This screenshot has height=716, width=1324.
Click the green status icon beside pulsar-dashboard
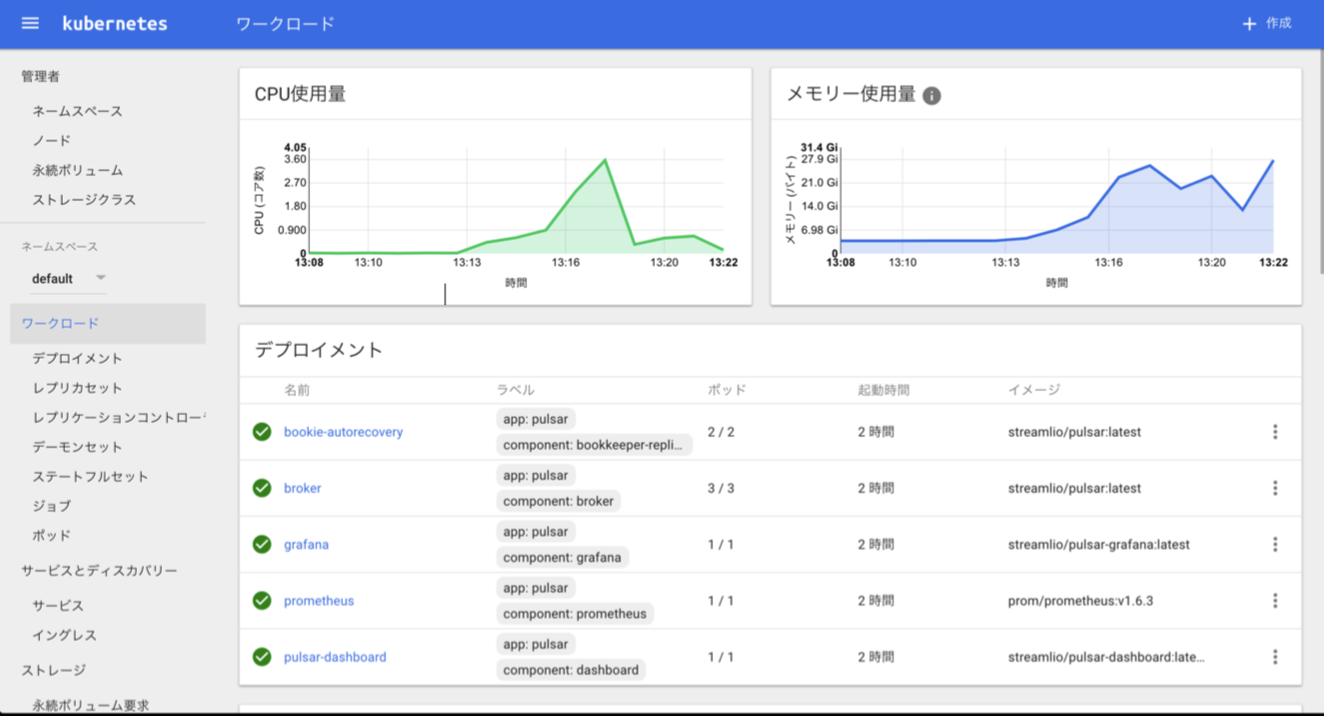tap(263, 657)
